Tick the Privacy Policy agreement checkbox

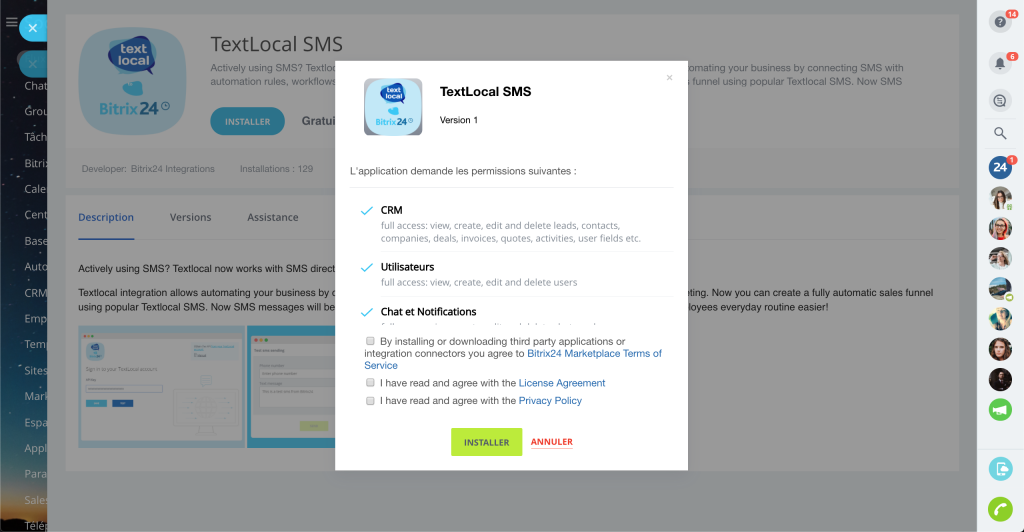370,400
